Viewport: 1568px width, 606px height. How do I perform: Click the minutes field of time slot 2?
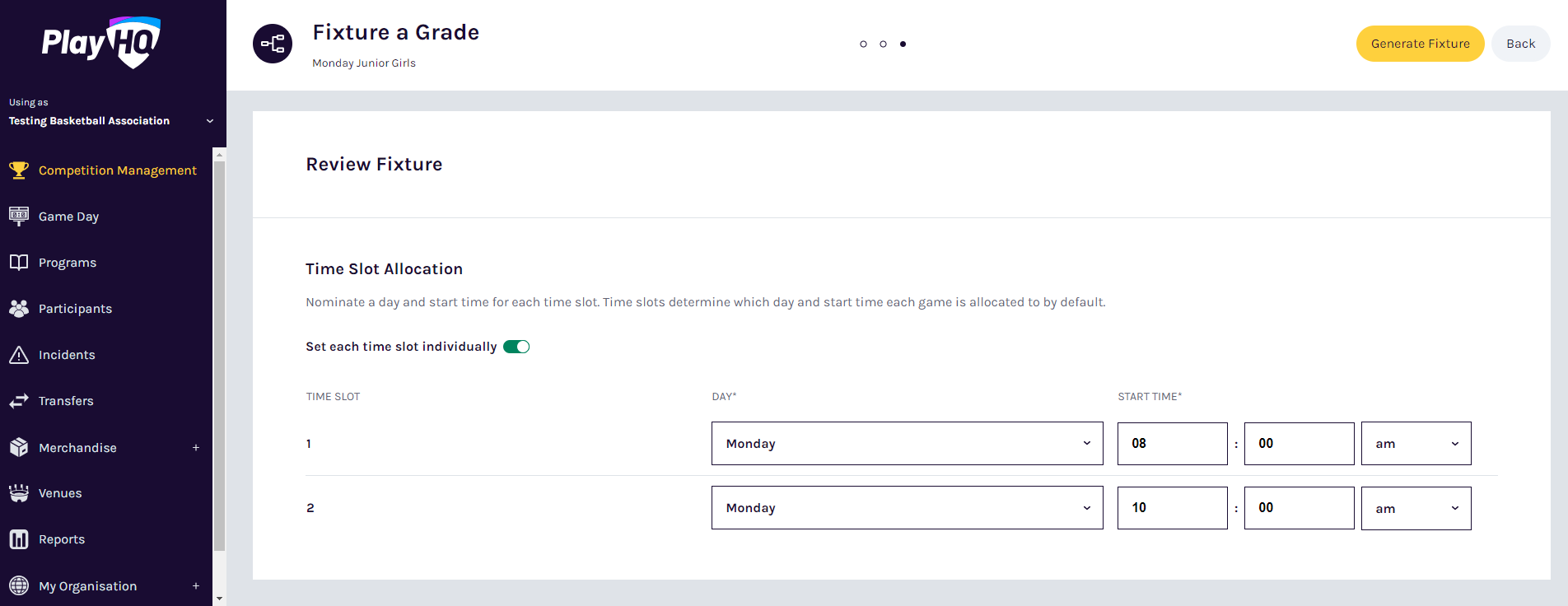pos(1299,508)
